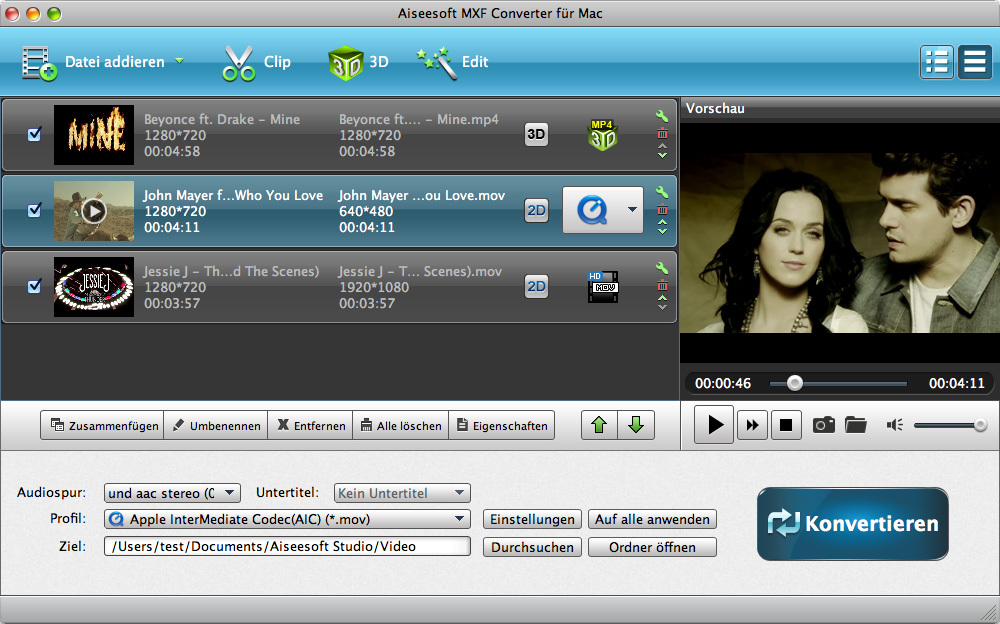1000x624 pixels.
Task: Click Durchsuchen to choose destination
Action: (x=533, y=547)
